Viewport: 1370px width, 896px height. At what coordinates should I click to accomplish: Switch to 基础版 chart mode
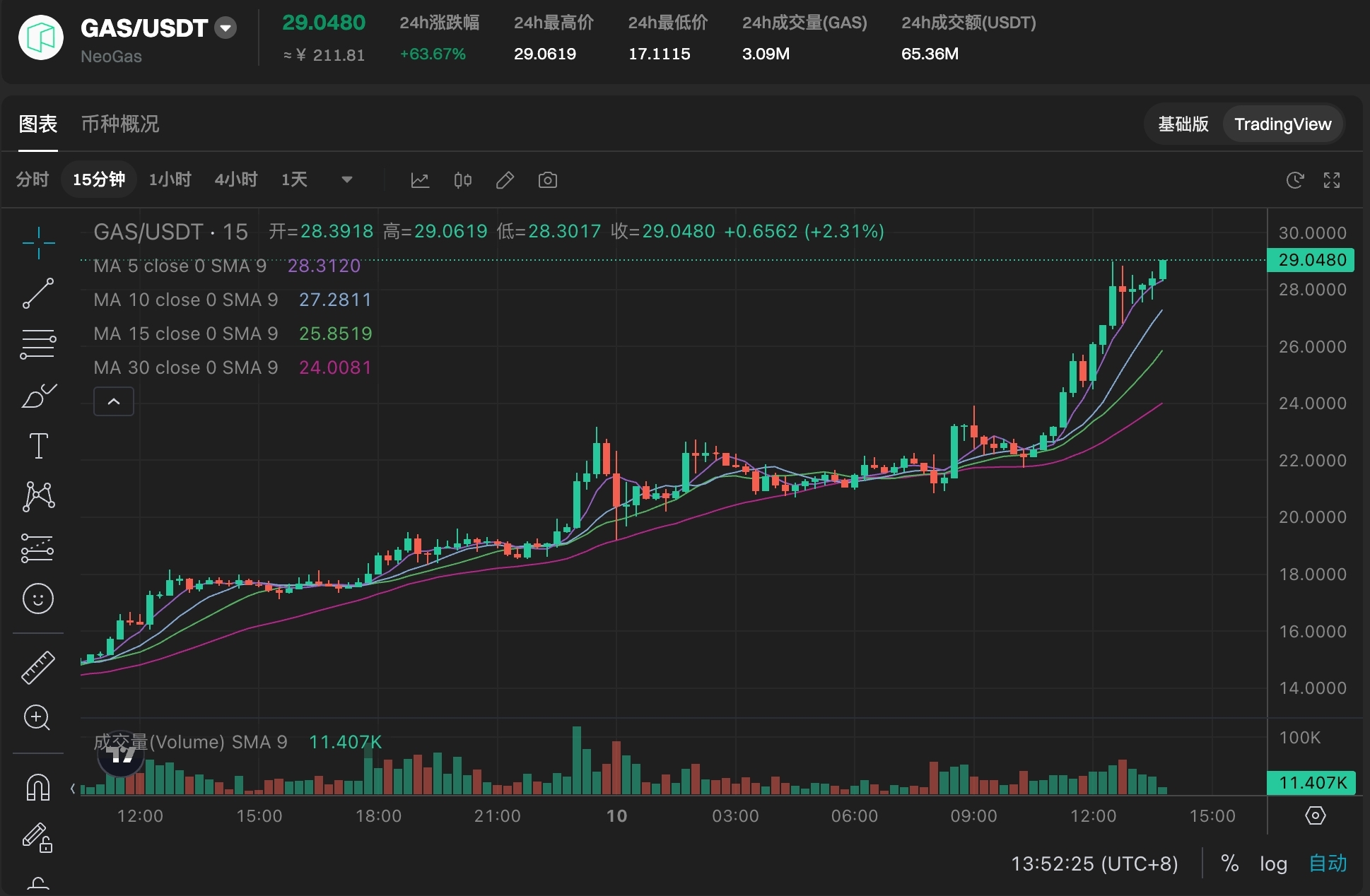[1183, 124]
